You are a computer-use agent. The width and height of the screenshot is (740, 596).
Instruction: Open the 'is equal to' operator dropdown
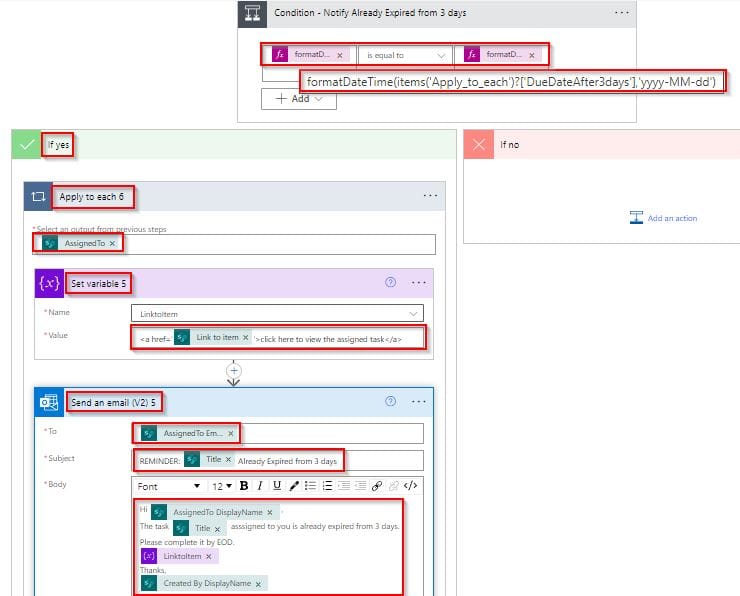(x=405, y=56)
